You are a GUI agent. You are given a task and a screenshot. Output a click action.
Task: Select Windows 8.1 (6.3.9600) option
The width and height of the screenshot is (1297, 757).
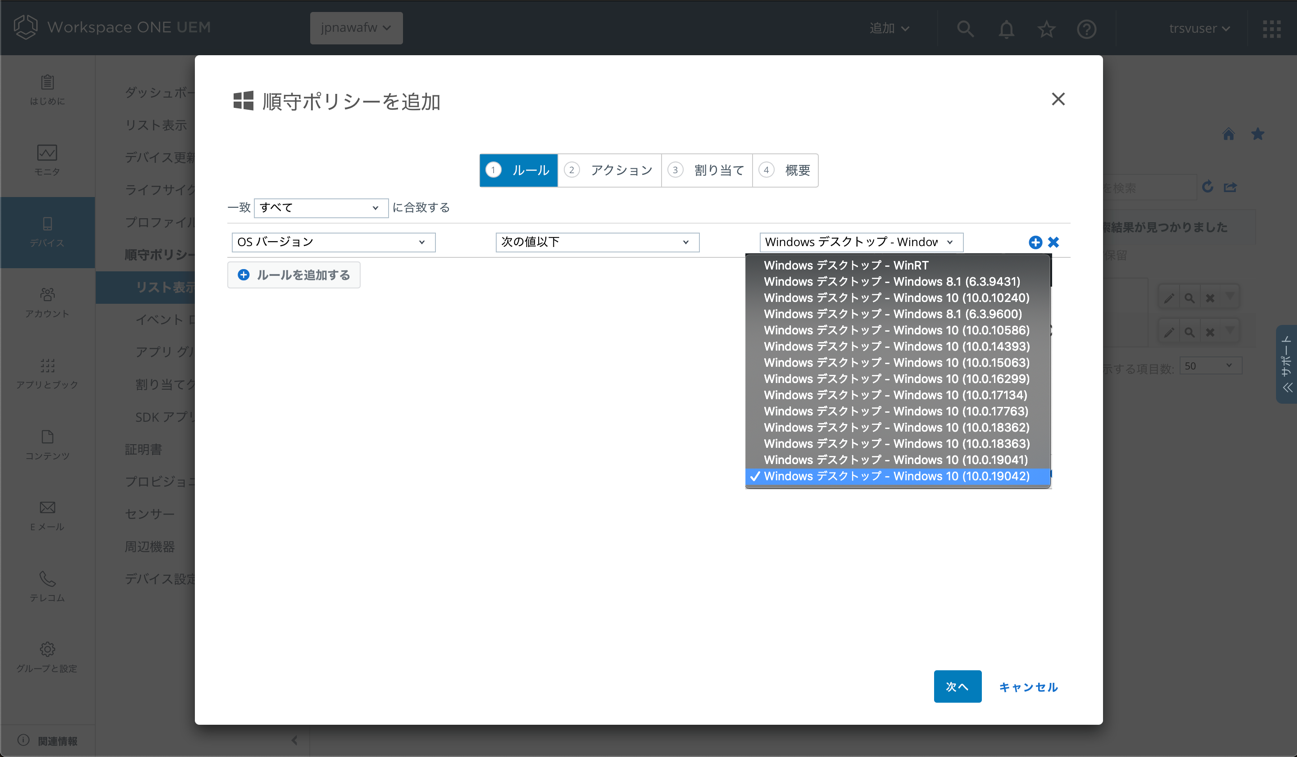tap(897, 314)
